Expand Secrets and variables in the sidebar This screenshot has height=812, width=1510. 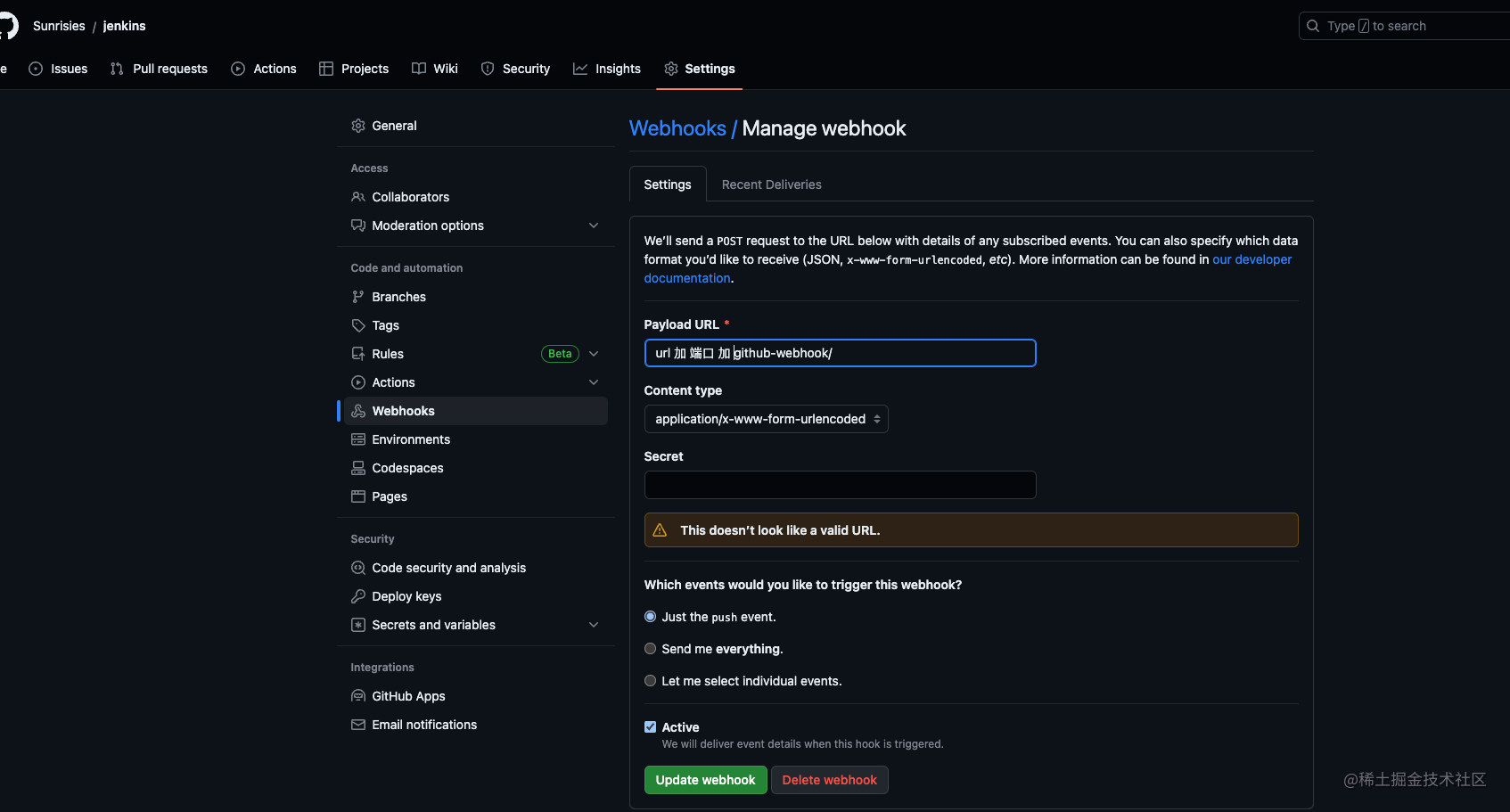[594, 625]
